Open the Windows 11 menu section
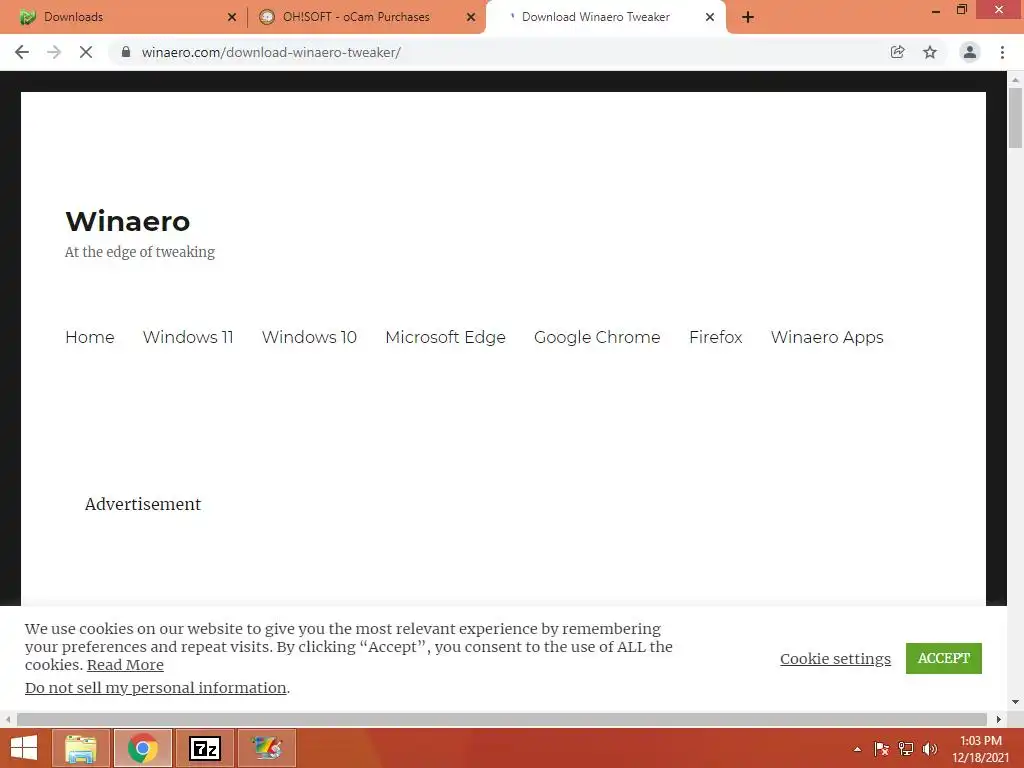Screen dimensions: 1024x768 point(188,337)
